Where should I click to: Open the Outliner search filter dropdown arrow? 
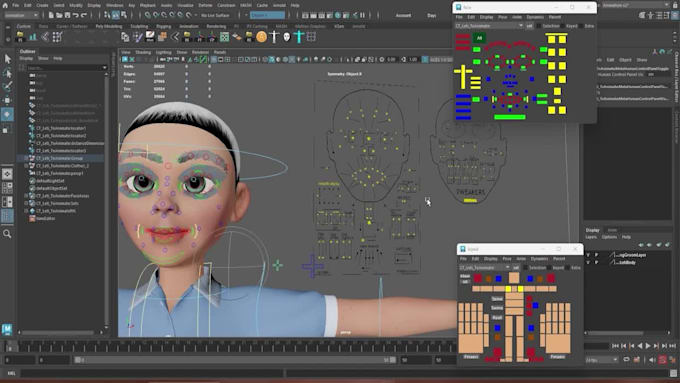pos(105,68)
